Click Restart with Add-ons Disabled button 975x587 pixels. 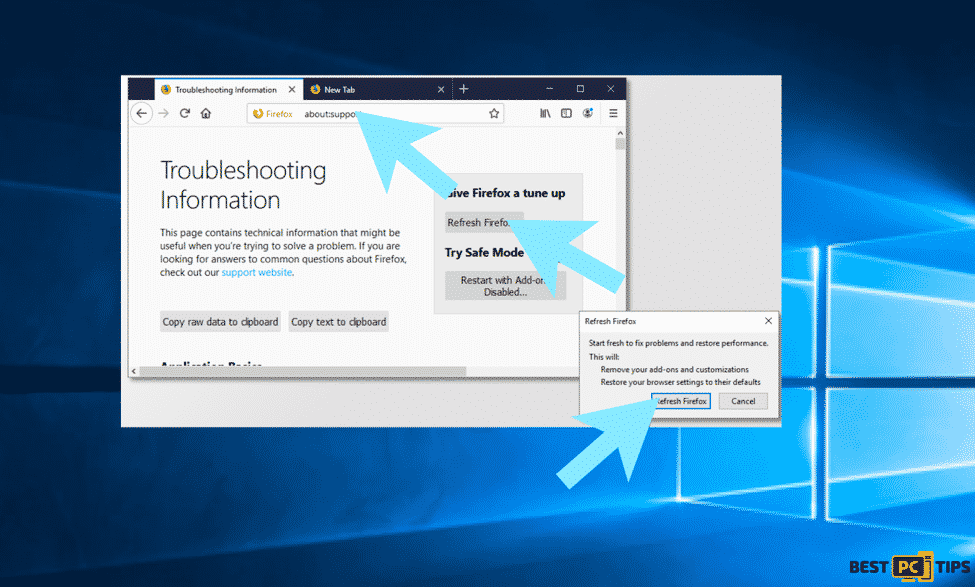506,286
